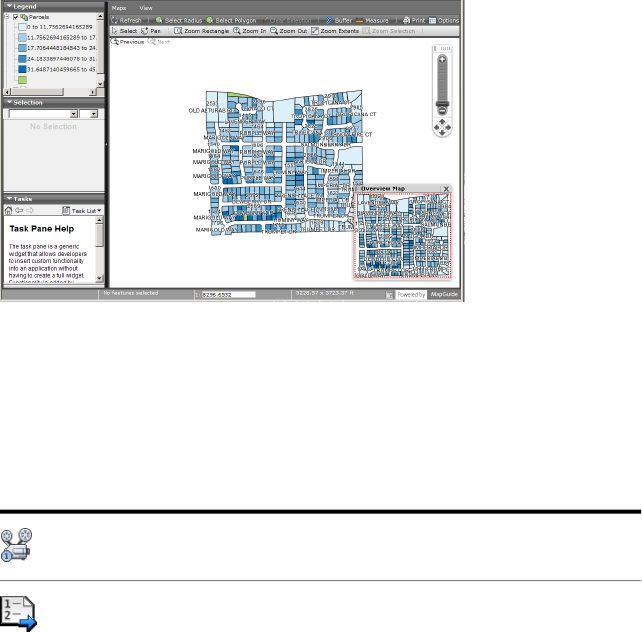Open the Task List dropdown
This screenshot has width=642, height=632.
[82, 210]
